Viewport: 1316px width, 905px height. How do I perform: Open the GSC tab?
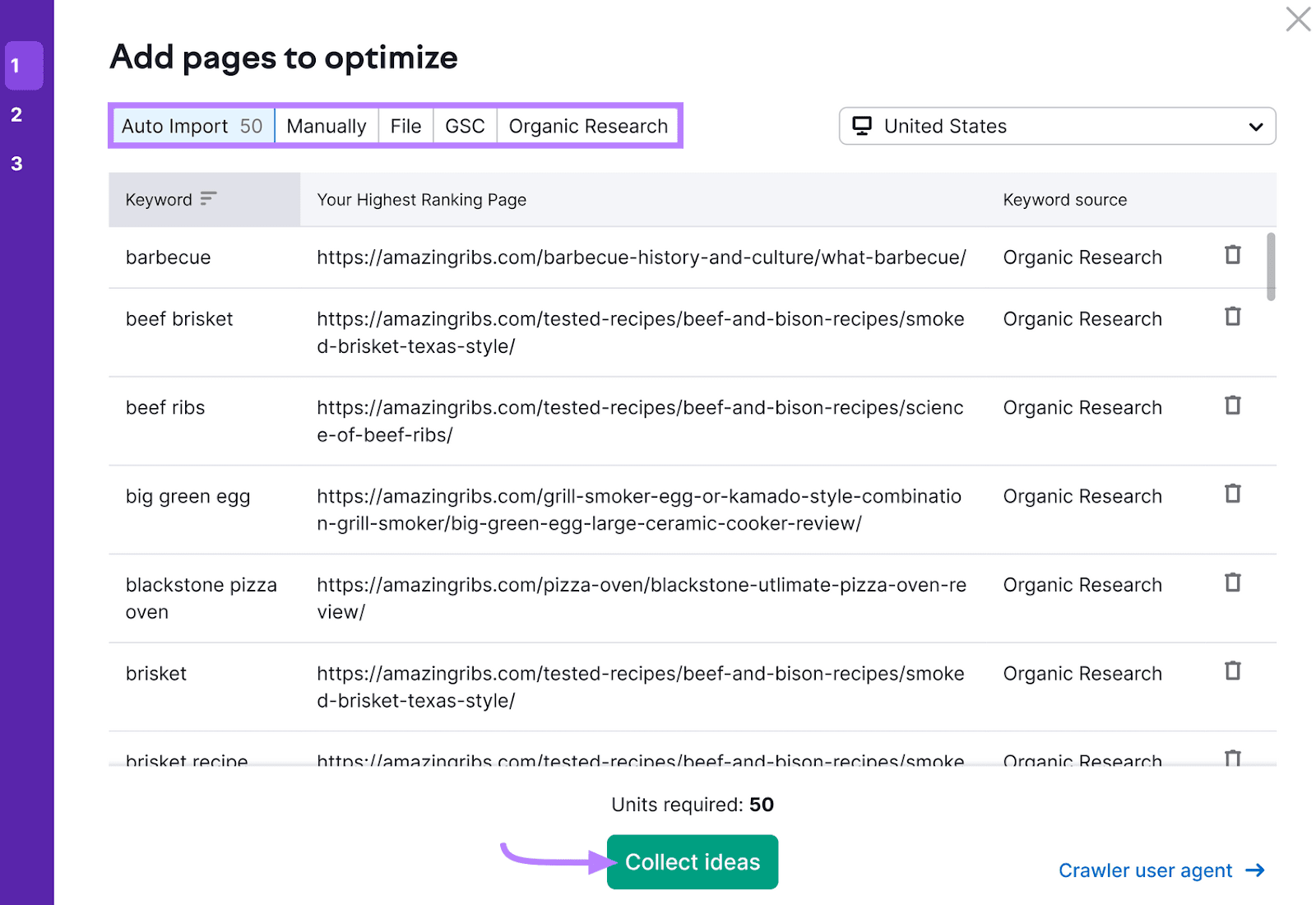pyautogui.click(x=465, y=126)
